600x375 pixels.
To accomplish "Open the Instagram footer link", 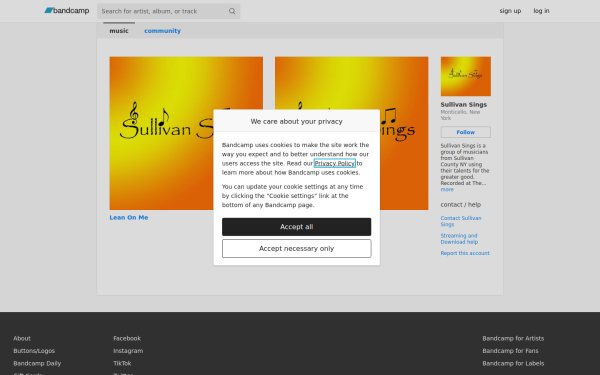I will (x=128, y=351).
